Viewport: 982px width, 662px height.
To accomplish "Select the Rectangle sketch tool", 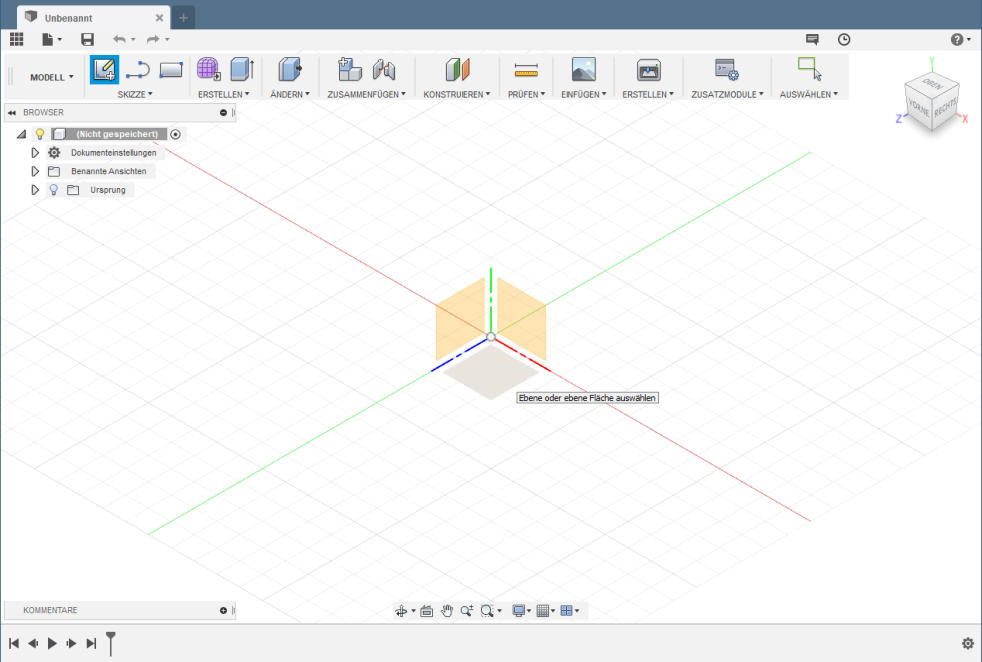I will pyautogui.click(x=171, y=70).
